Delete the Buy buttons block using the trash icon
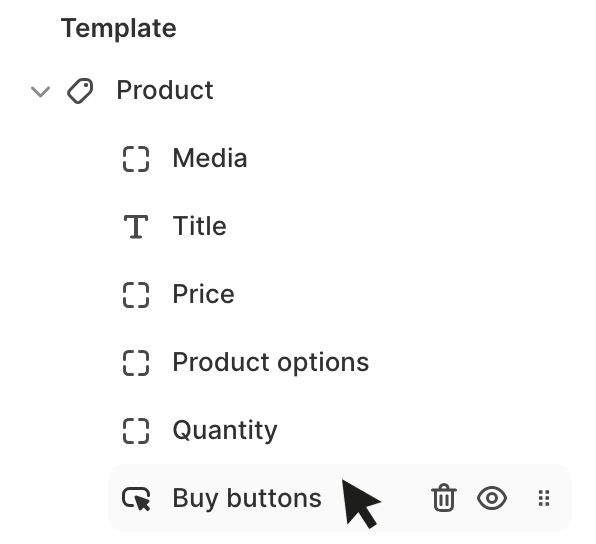The width and height of the screenshot is (596, 544). [444, 498]
